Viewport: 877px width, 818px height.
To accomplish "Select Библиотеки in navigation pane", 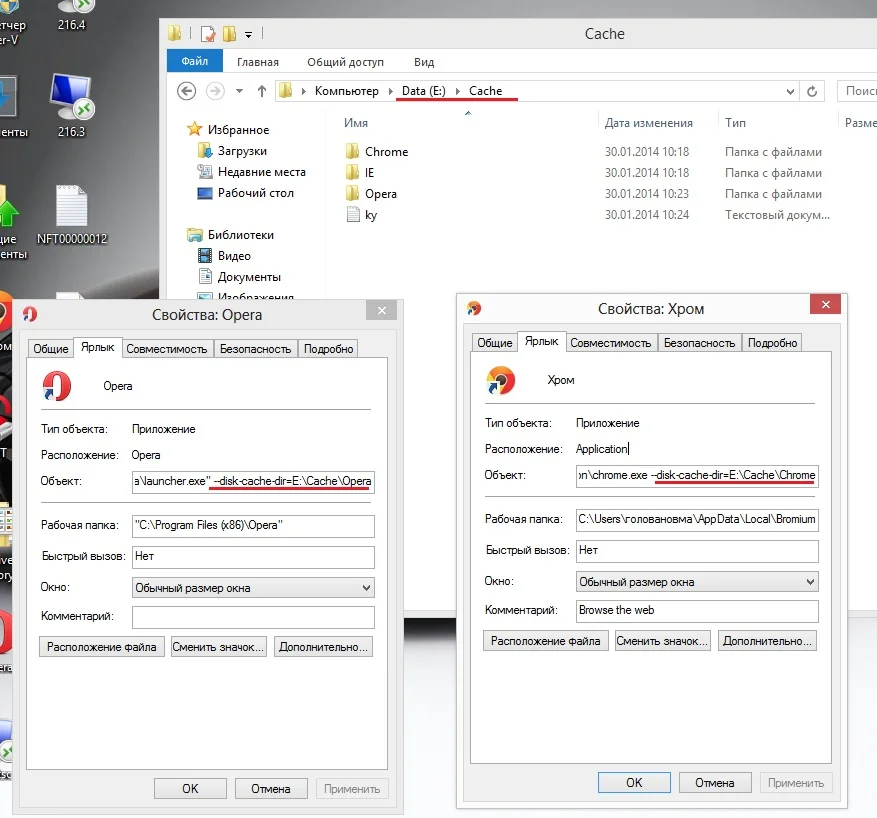I will click(241, 235).
